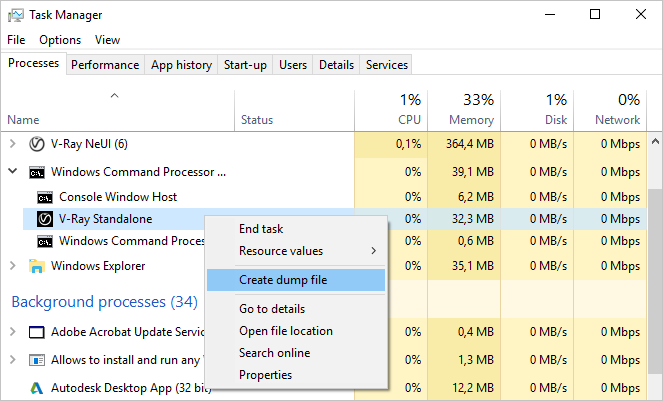Minimize the Task Manager window
The image size is (663, 401).
(550, 14)
